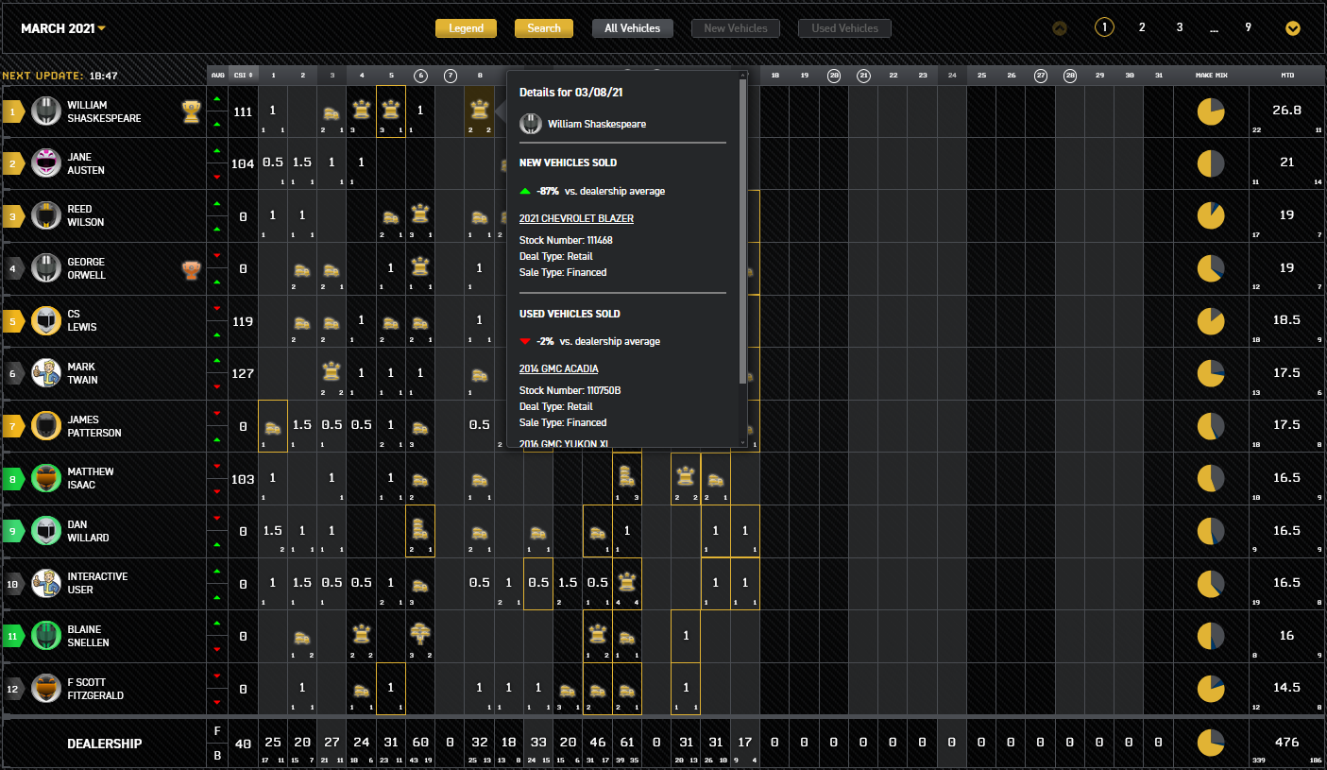Click Dan Willard's day 6 highlighted car cell

pyautogui.click(x=420, y=531)
